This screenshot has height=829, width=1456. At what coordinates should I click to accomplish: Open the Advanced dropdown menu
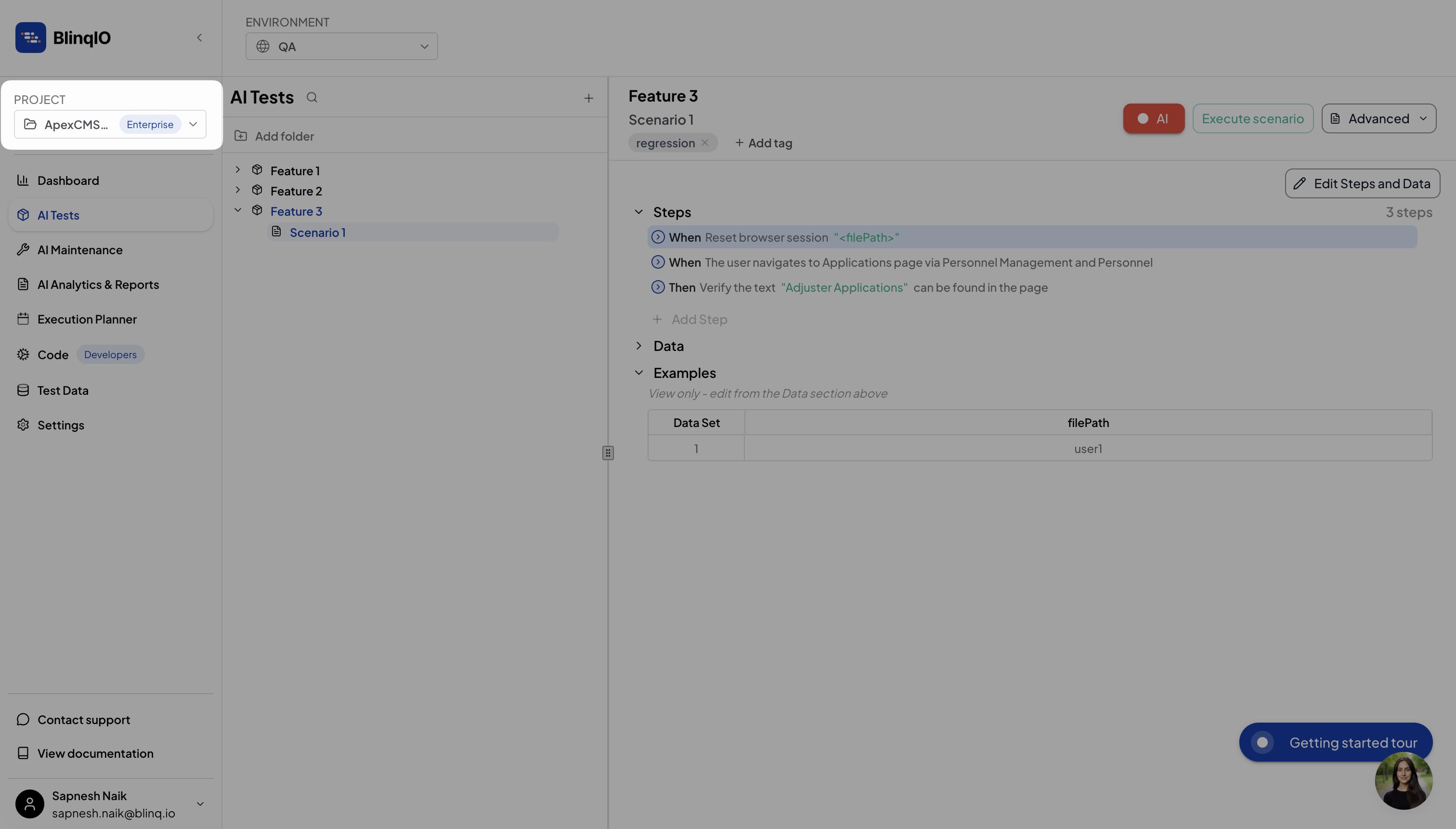(1378, 118)
